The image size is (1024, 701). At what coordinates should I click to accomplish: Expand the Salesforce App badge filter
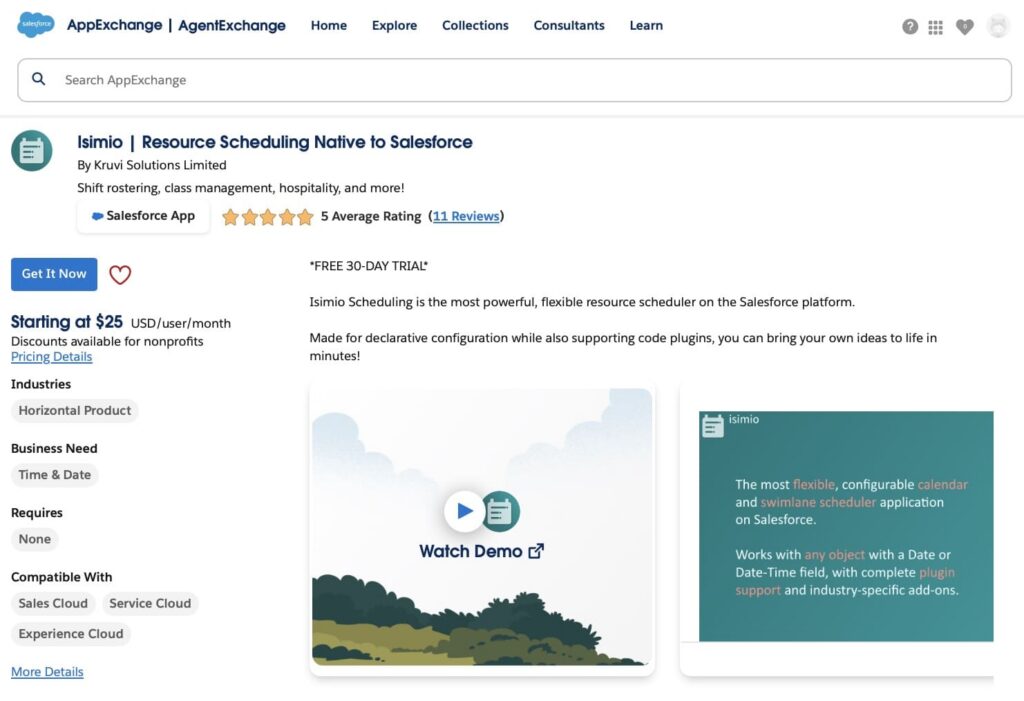(x=143, y=216)
